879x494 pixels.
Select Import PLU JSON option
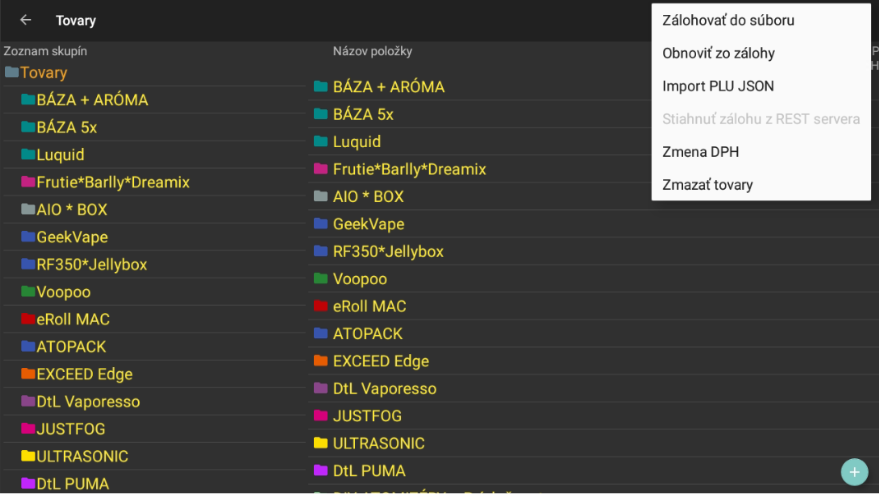pyautogui.click(x=718, y=86)
